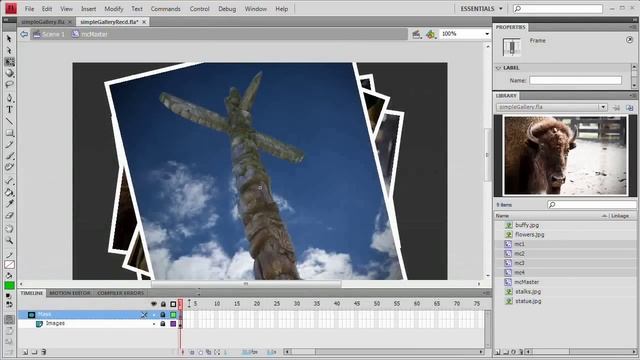
Task: Open the stage zoom 100% dropdown
Action: coord(487,34)
